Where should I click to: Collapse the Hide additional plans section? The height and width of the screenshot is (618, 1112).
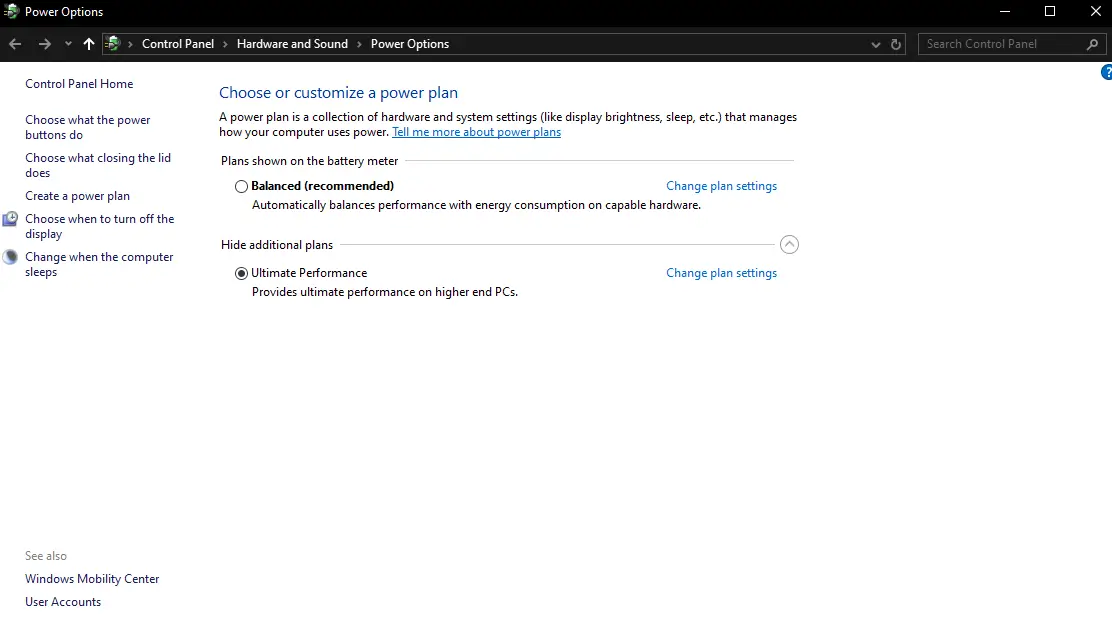pos(789,245)
